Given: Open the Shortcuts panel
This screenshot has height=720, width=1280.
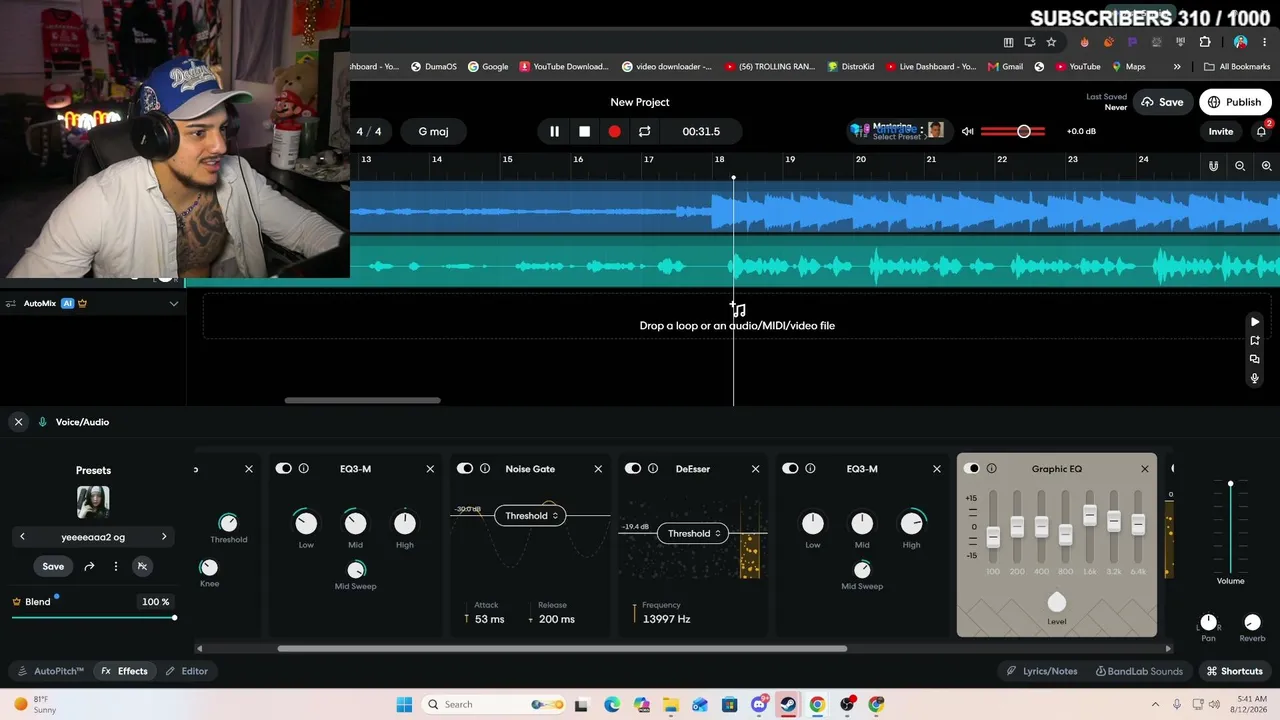Looking at the screenshot, I should 1235,671.
